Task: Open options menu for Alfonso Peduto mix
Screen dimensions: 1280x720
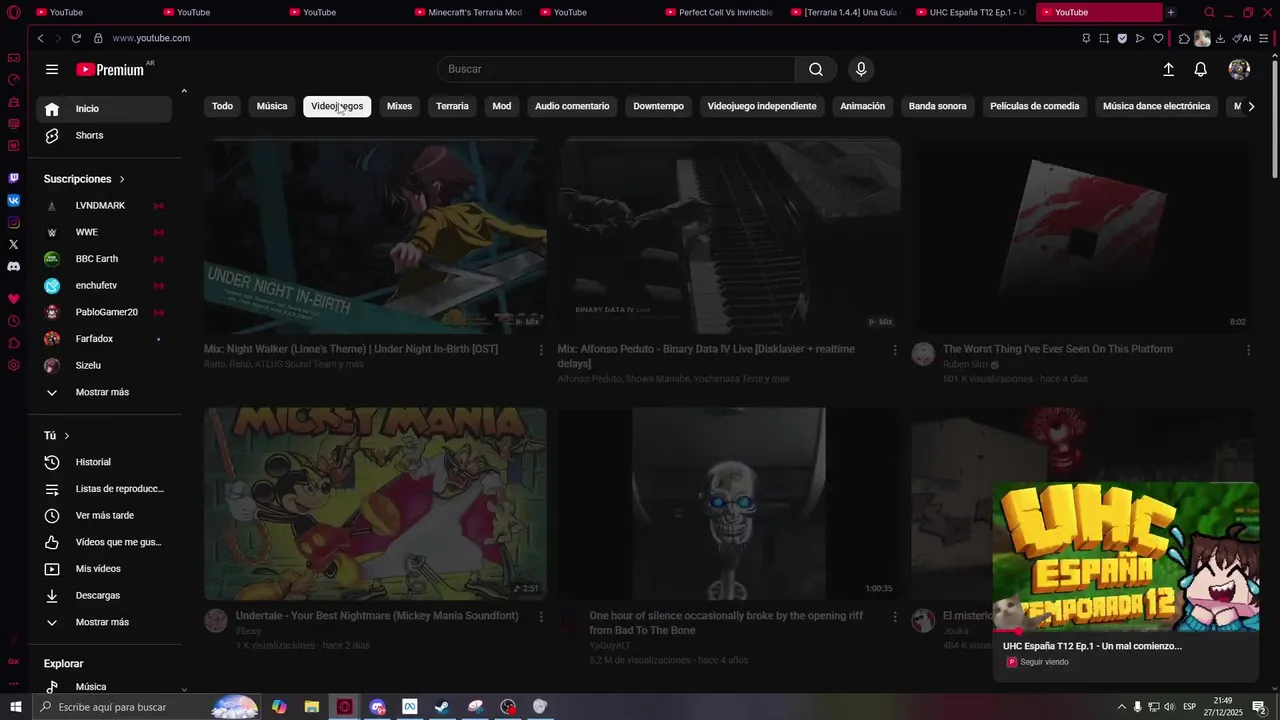Action: [895, 350]
